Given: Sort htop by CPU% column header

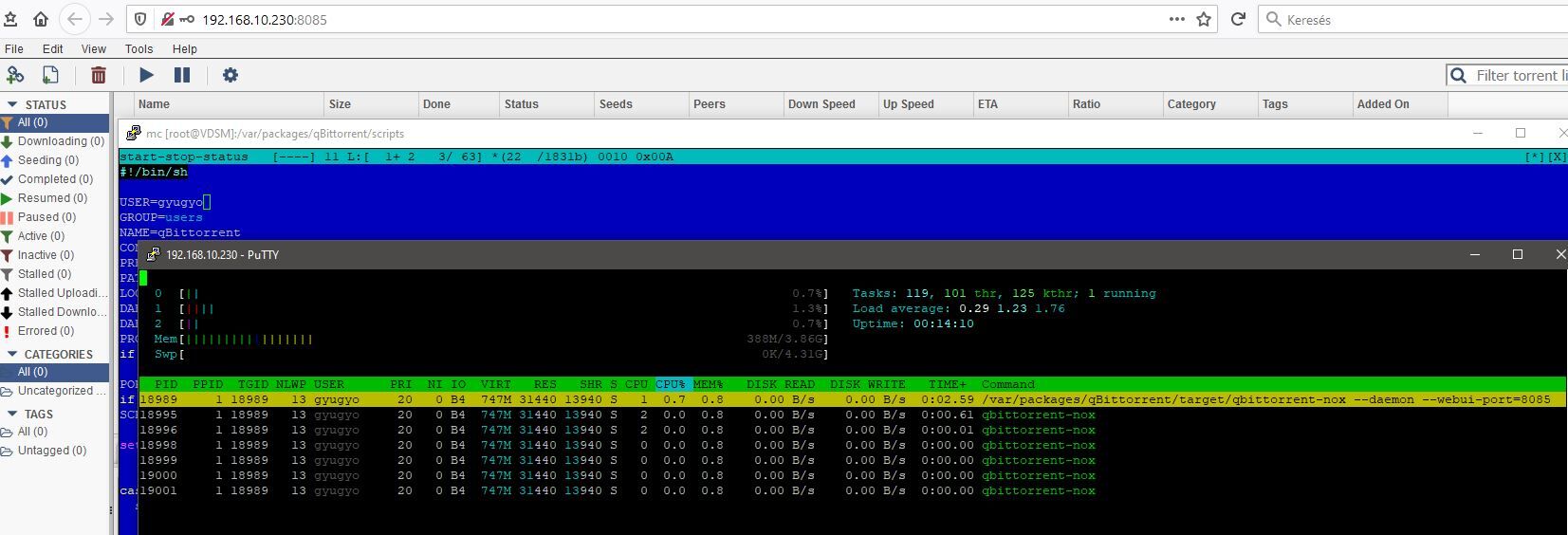Looking at the screenshot, I should pos(671,384).
